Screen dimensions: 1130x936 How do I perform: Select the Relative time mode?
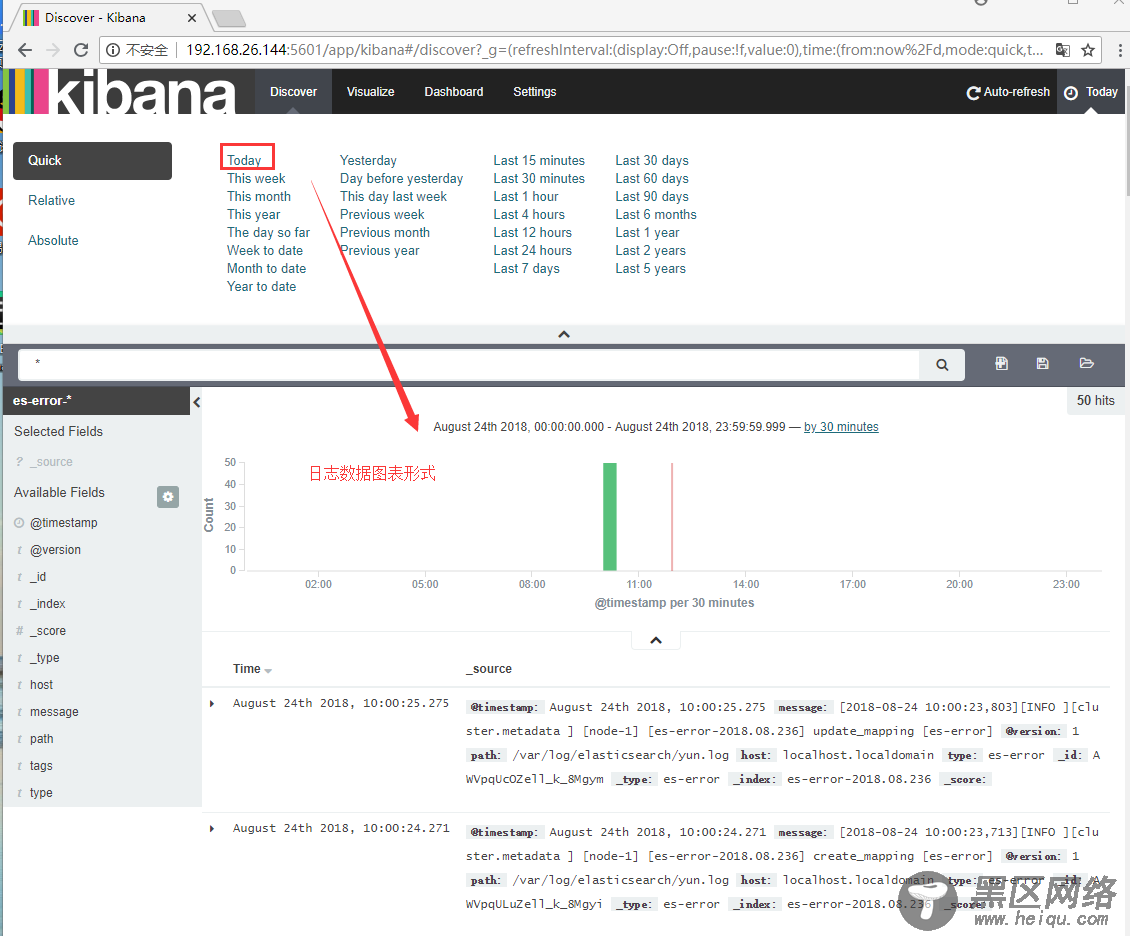51,200
